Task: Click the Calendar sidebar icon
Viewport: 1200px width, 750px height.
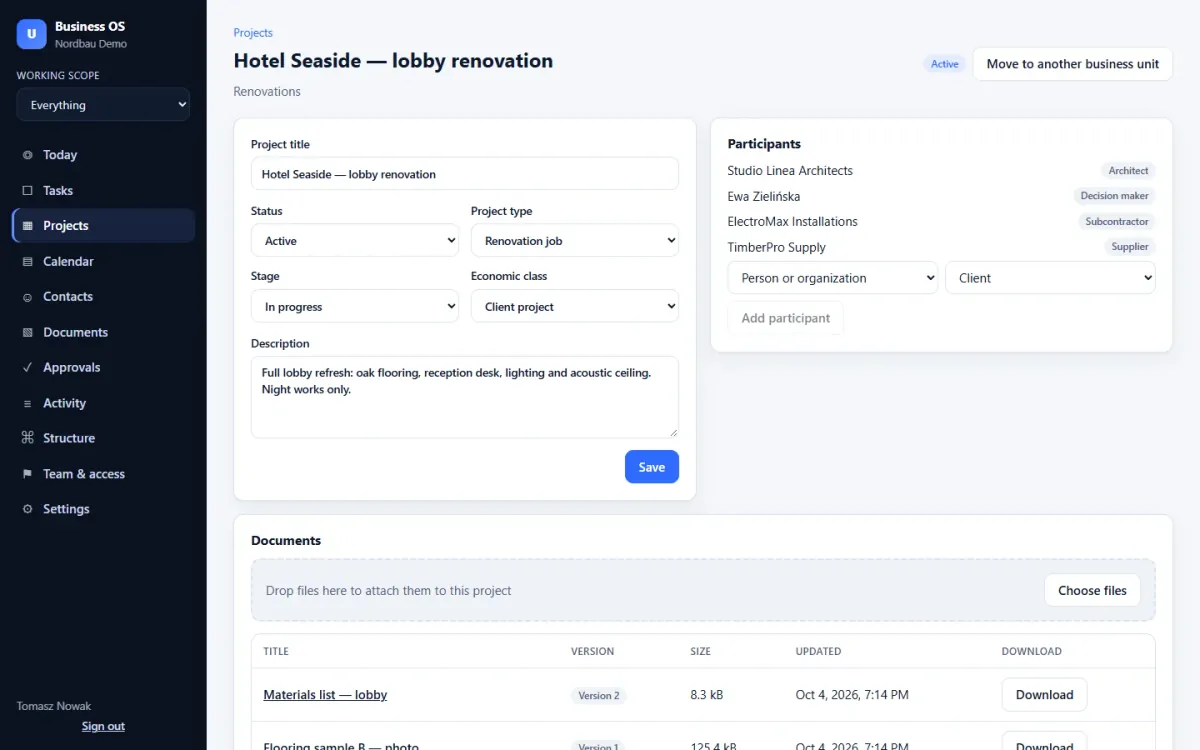Action: click(x=27, y=261)
